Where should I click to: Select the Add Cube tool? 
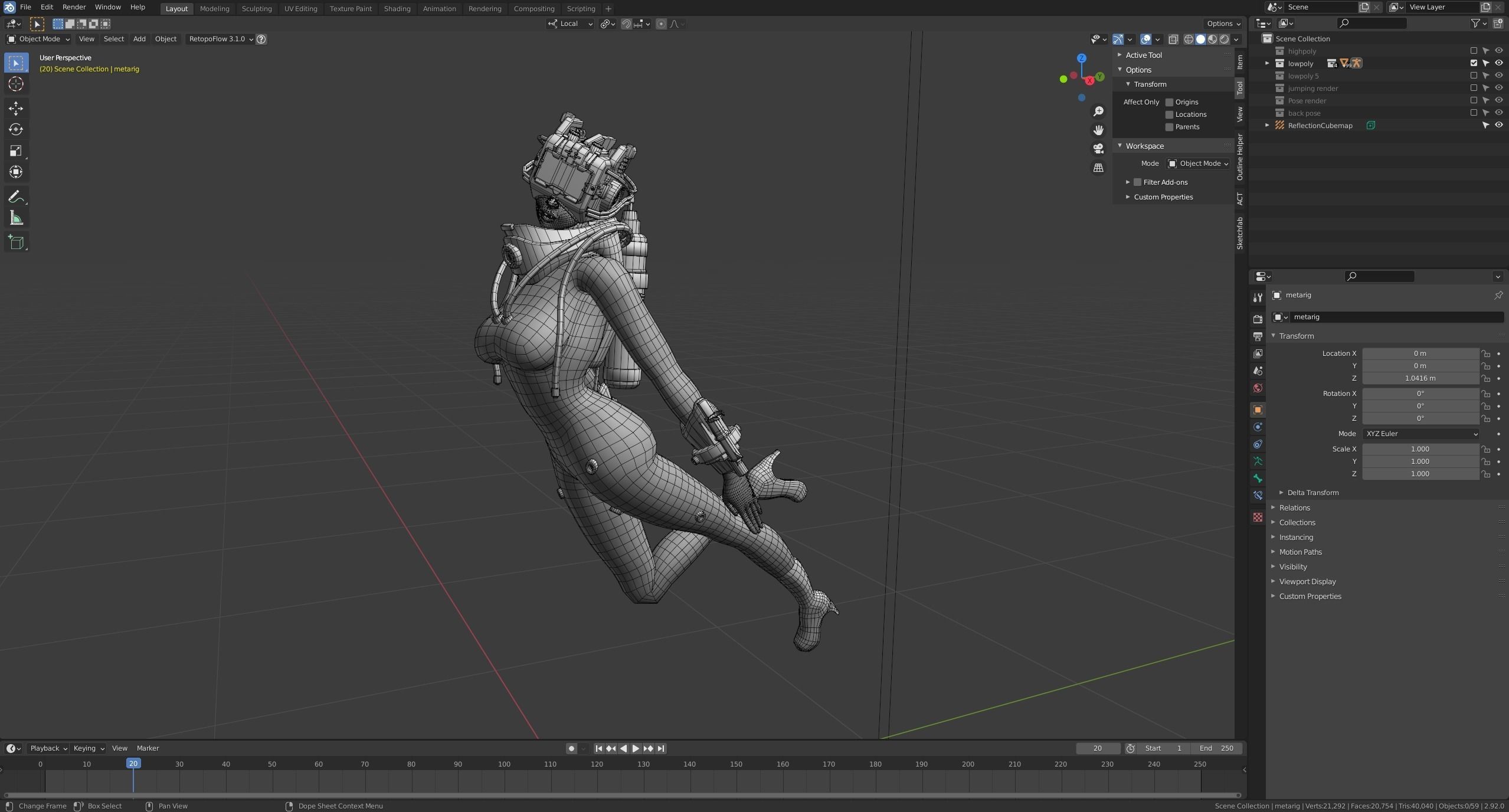click(x=16, y=242)
